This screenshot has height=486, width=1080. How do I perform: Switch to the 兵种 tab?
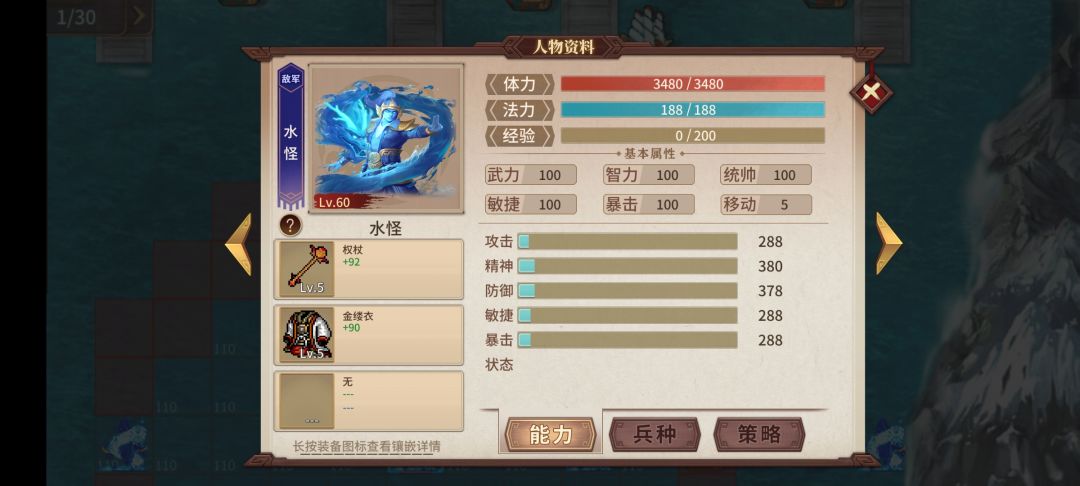tap(654, 434)
